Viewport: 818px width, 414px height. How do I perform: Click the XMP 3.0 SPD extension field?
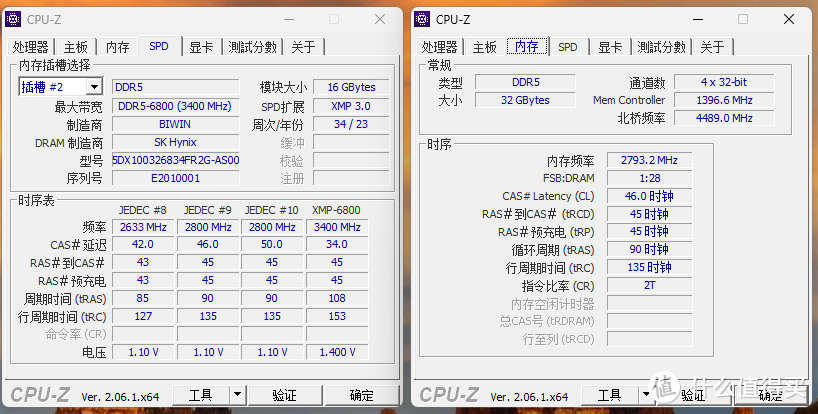pyautogui.click(x=351, y=106)
